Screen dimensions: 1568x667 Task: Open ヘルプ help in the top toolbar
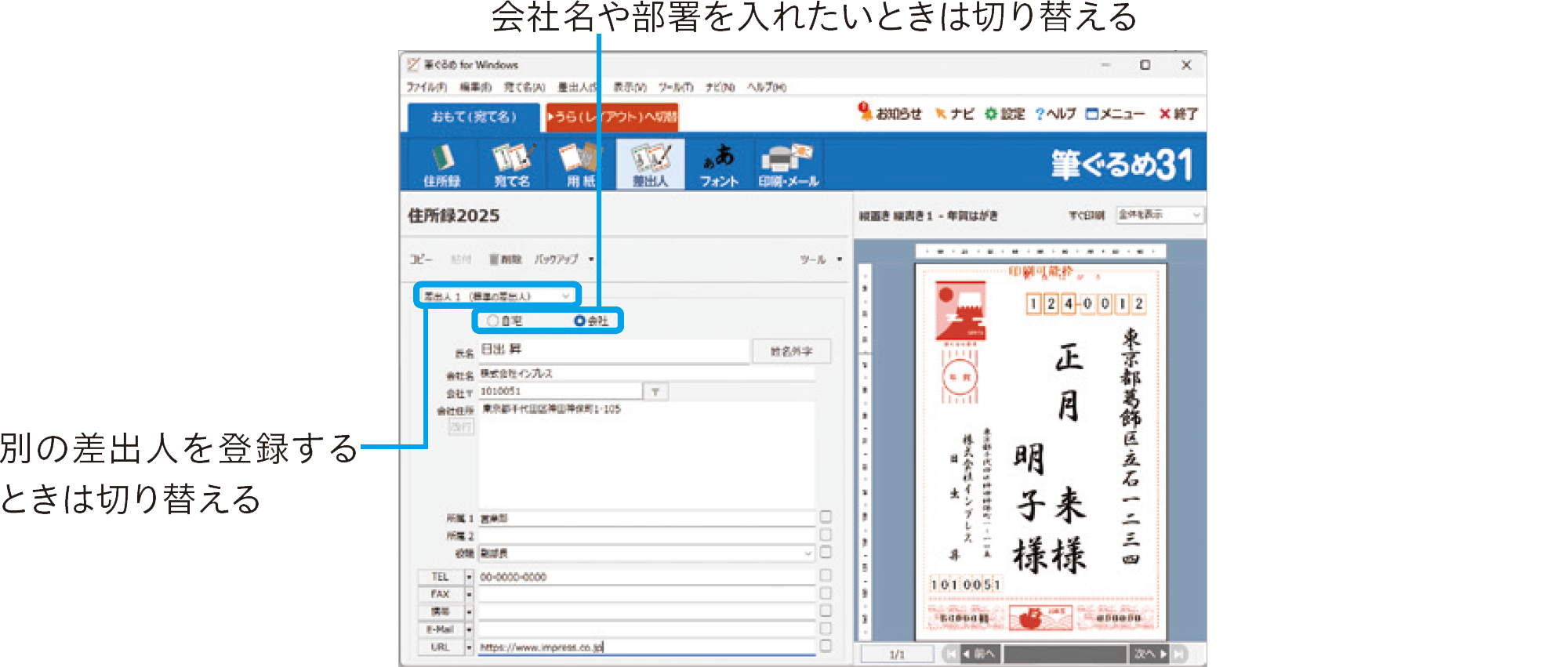pos(1055,114)
